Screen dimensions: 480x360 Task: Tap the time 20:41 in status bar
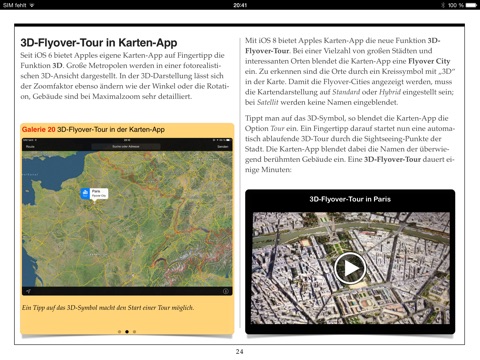(x=240, y=5)
